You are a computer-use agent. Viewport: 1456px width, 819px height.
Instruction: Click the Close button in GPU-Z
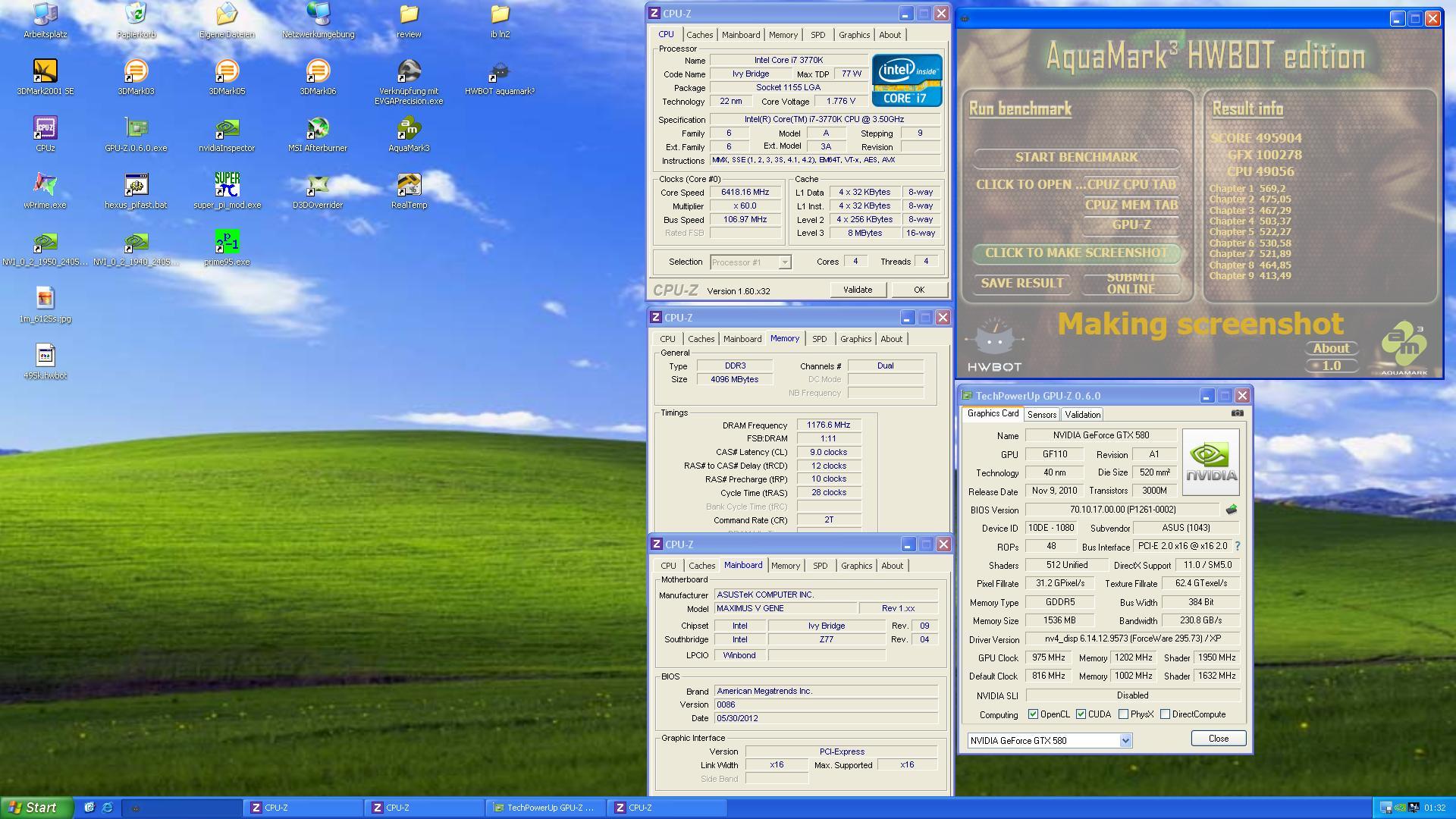(x=1218, y=739)
